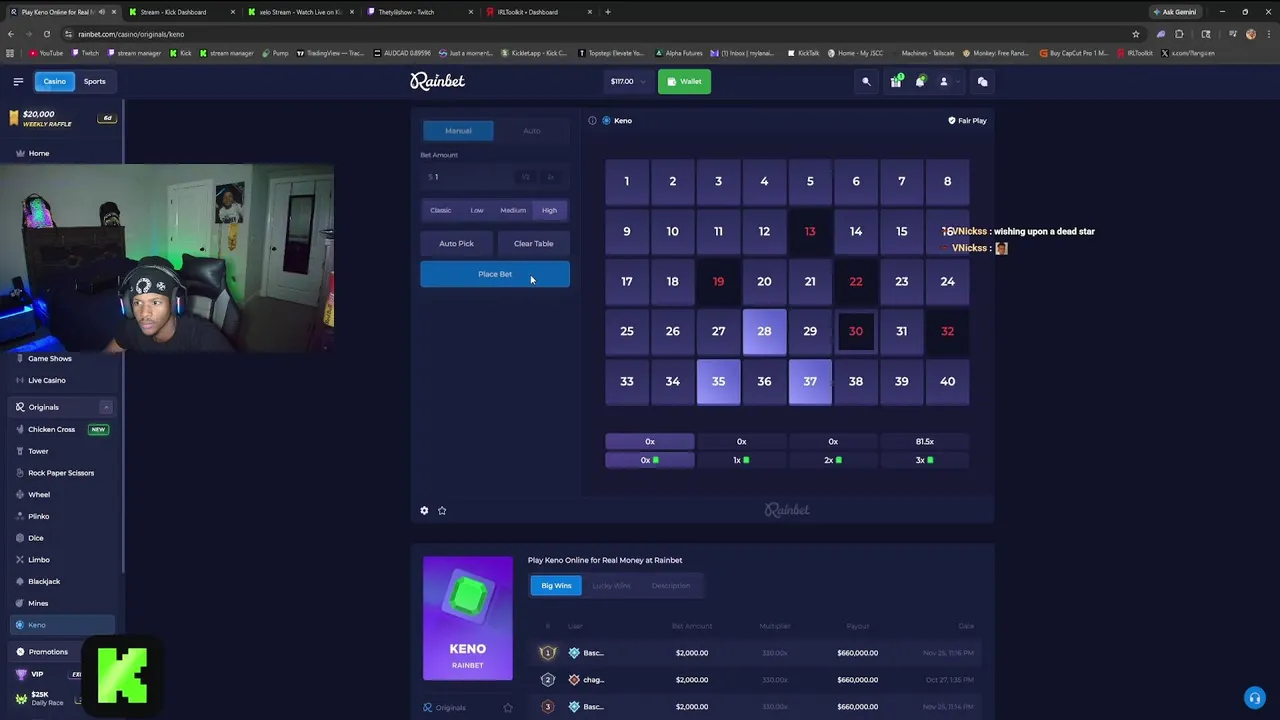
Task: Reload the page in browser
Action: click(46, 34)
